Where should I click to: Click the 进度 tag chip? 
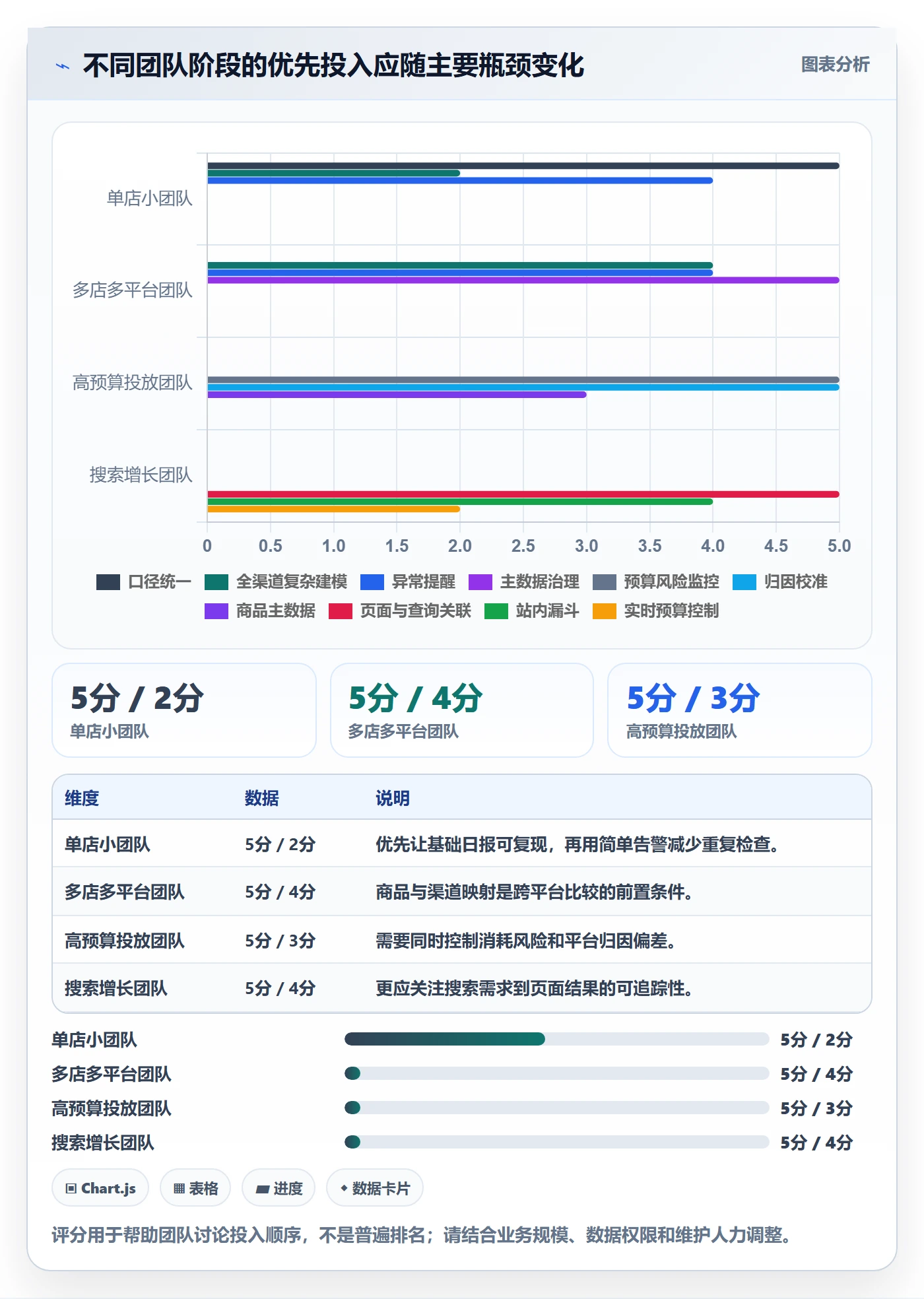[x=279, y=1188]
